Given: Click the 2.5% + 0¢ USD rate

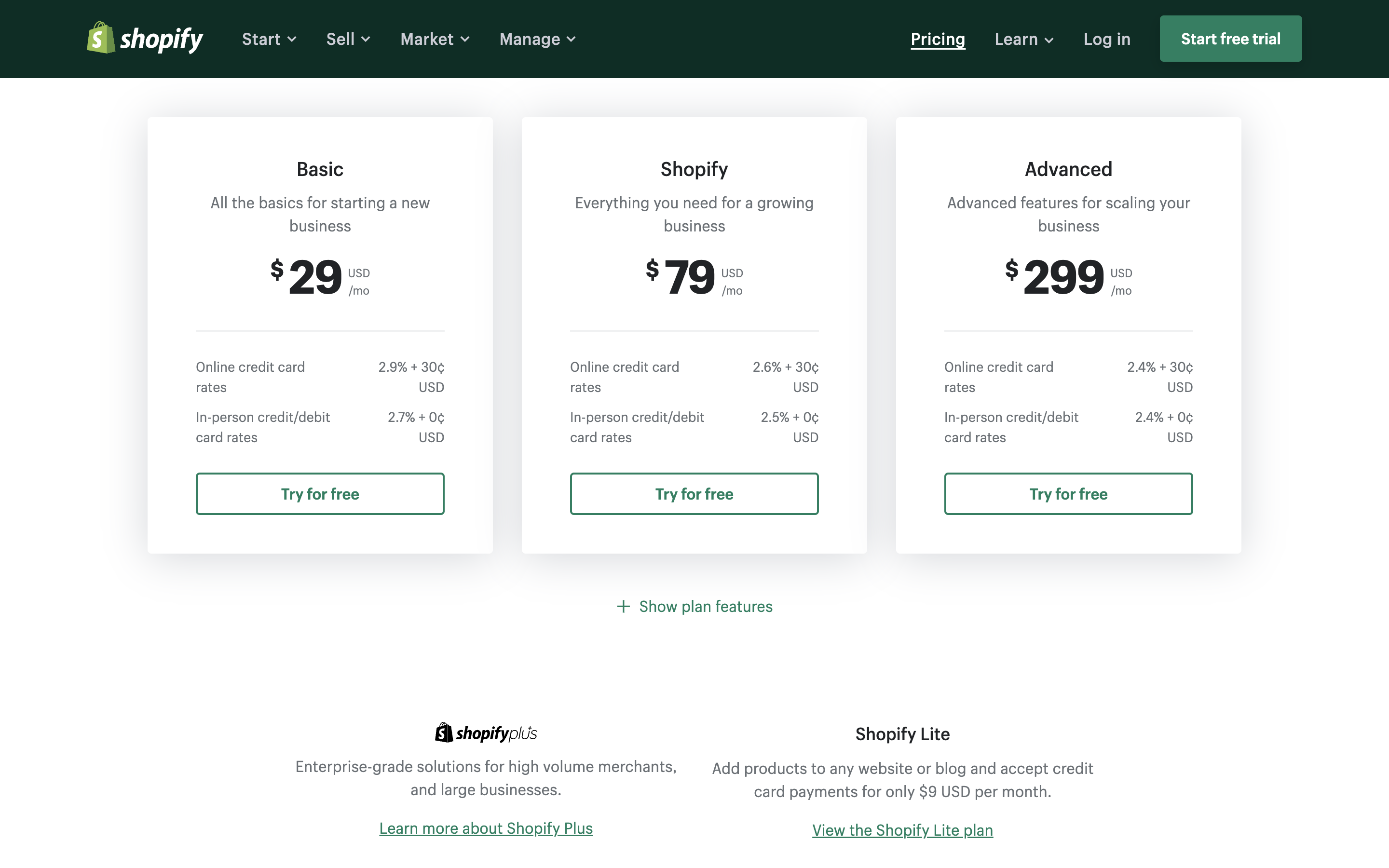Looking at the screenshot, I should pos(790,427).
